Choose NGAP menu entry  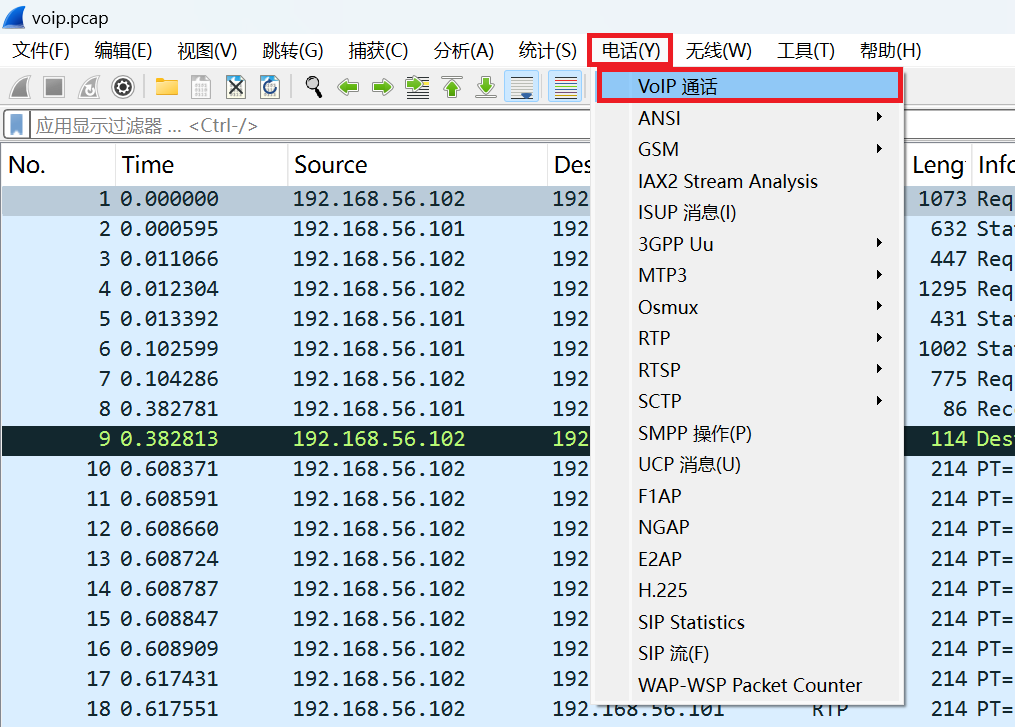pyautogui.click(x=749, y=527)
